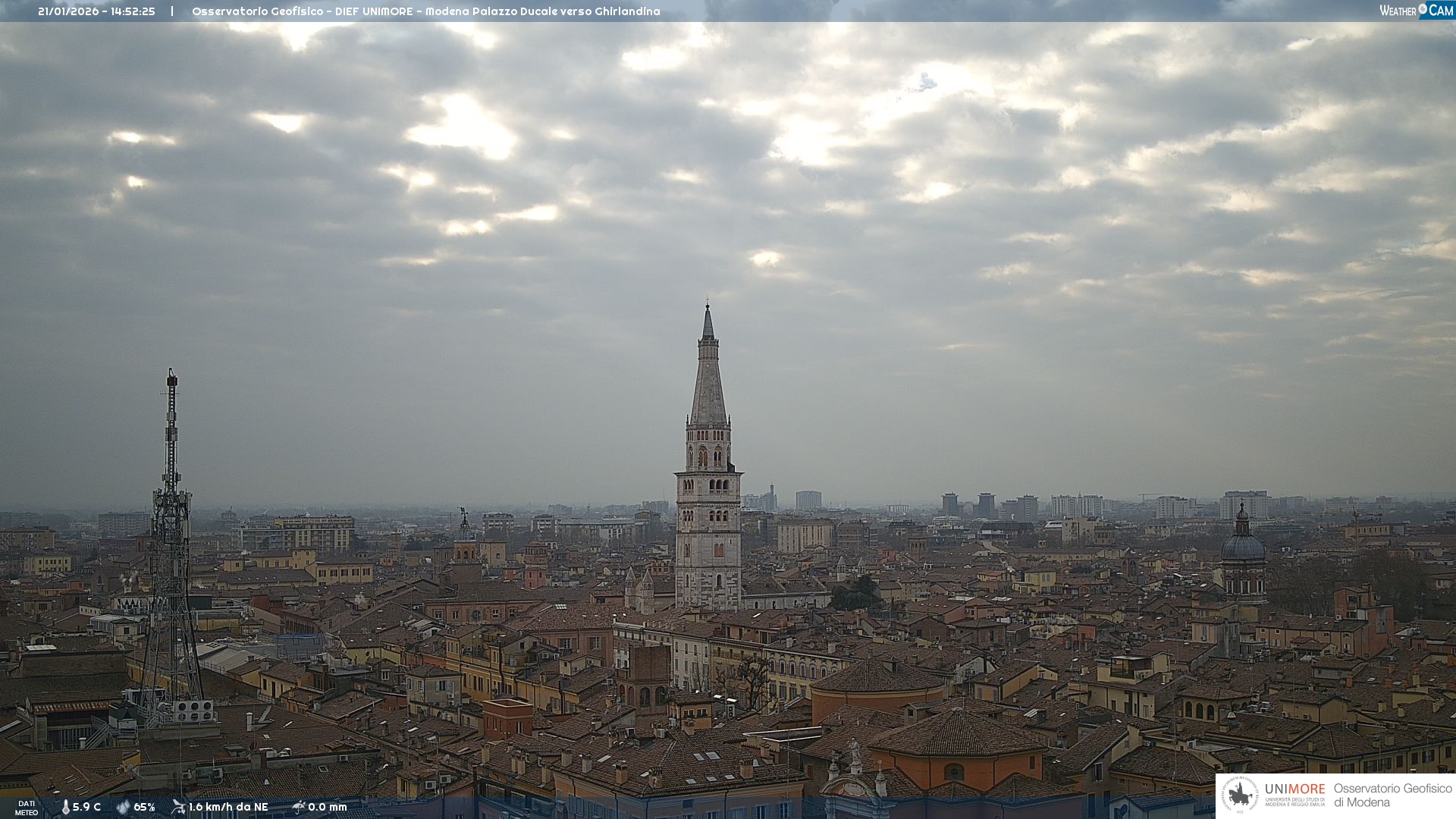This screenshot has width=1456, height=819.
Task: Click the Osservatorio Geofisico di Modena text
Action: click(x=1392, y=795)
